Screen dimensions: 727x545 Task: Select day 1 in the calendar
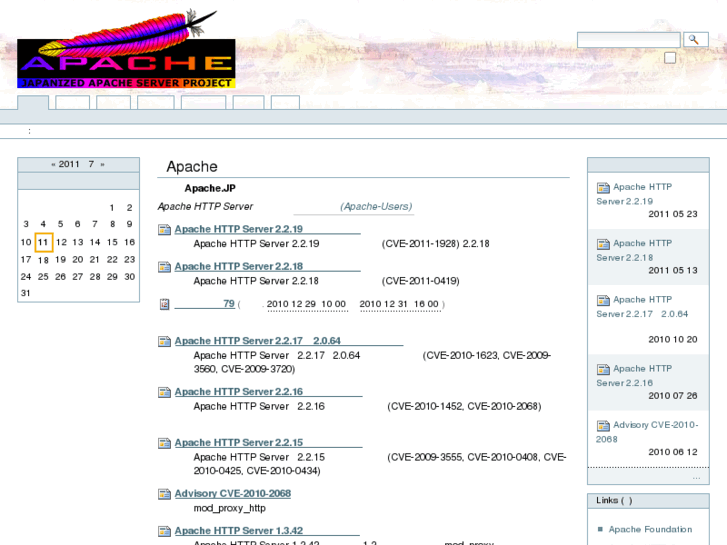click(x=112, y=208)
